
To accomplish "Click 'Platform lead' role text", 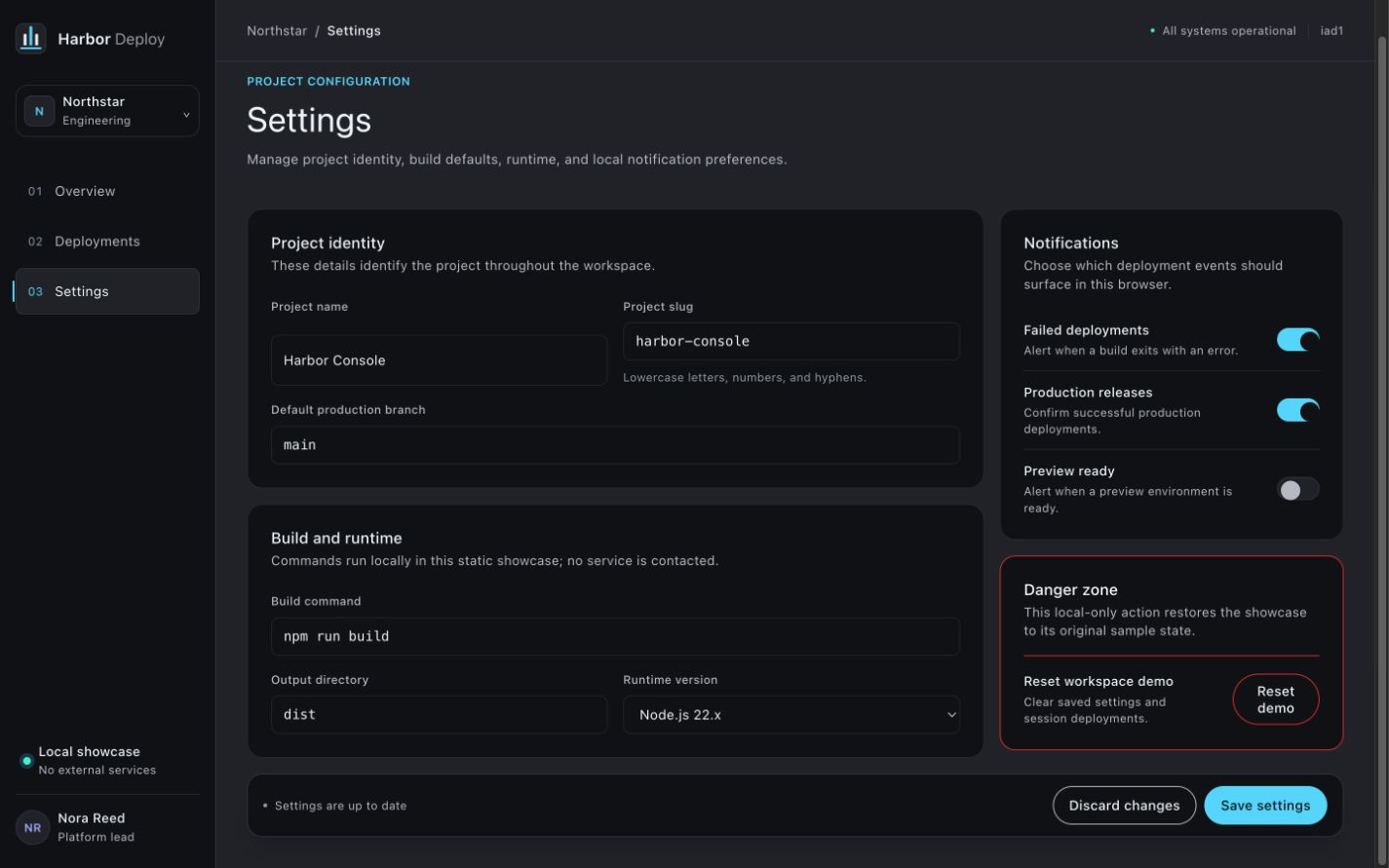I will (x=96, y=837).
